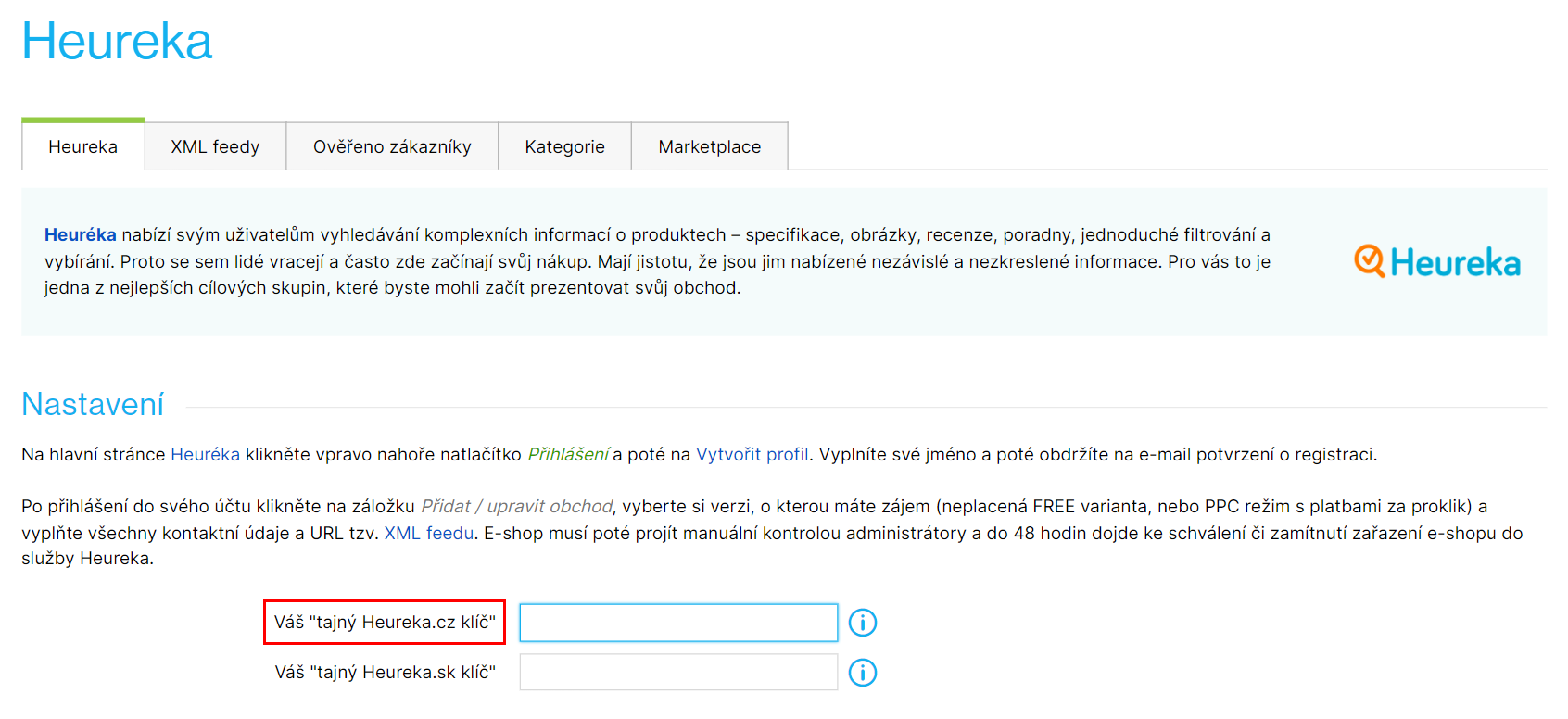
Task: Follow the bold Heuréka link in the banner
Action: [81, 235]
